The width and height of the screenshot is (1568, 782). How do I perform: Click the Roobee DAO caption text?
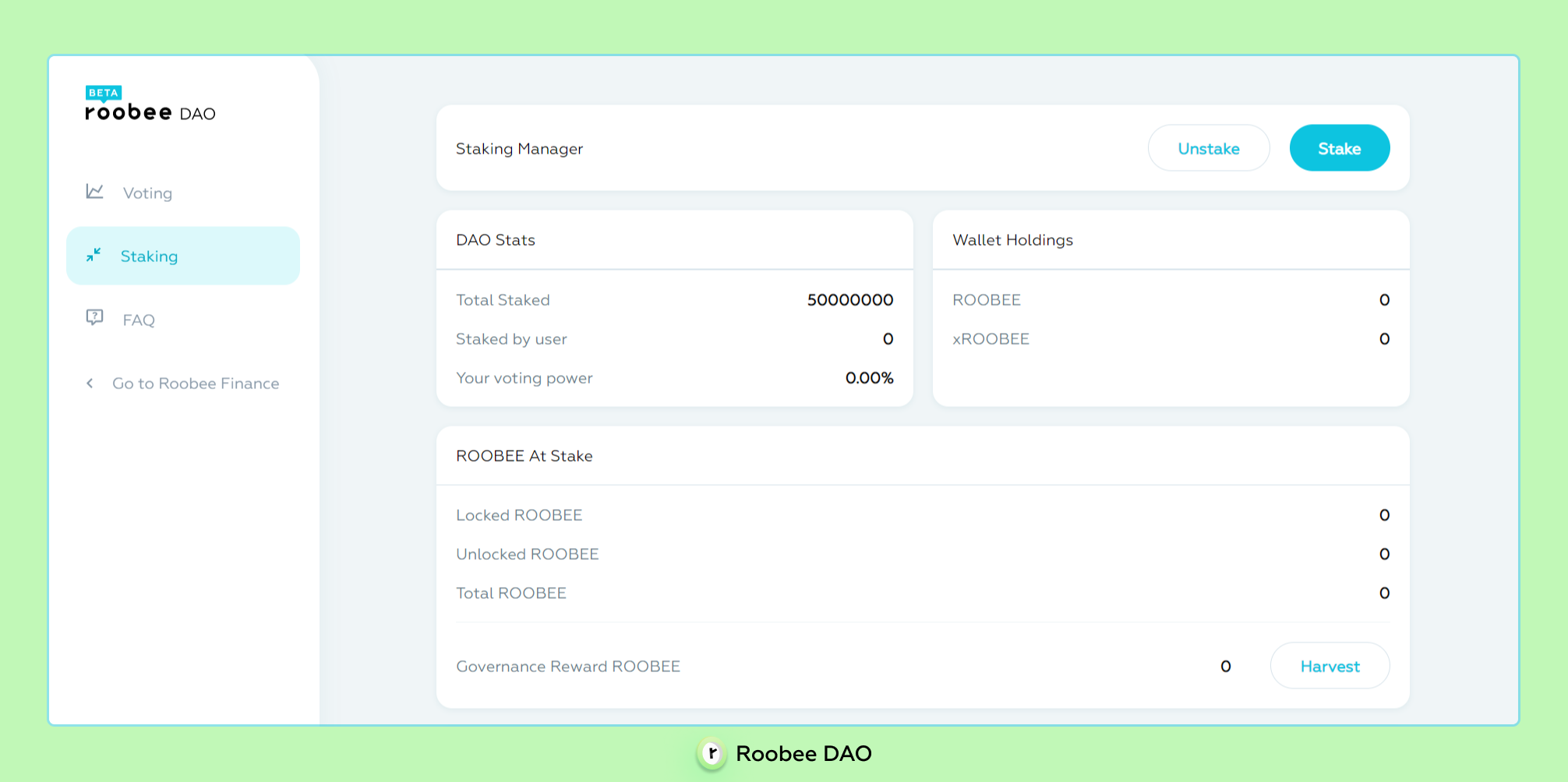(803, 753)
